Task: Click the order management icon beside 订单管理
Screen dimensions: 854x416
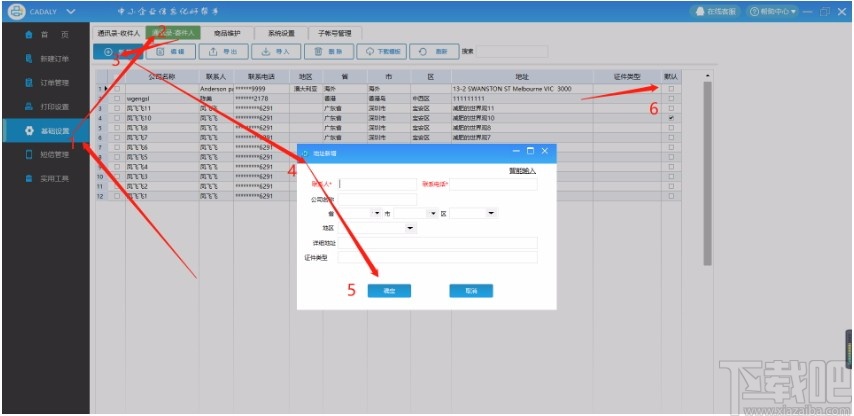Action: (x=29, y=83)
